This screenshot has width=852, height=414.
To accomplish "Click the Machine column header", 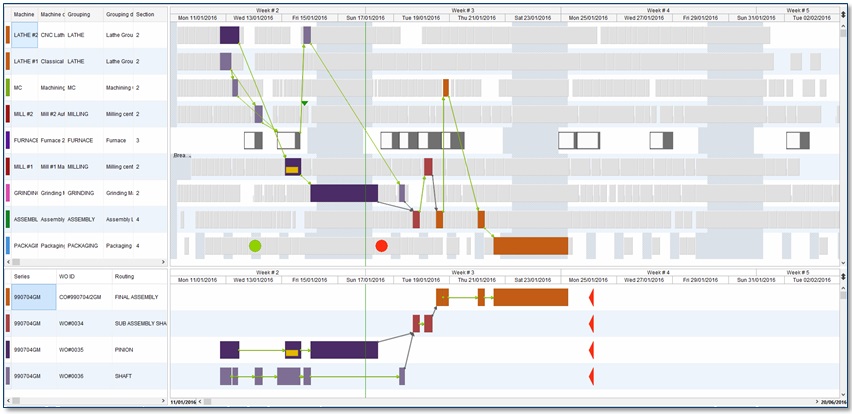I will [24, 14].
